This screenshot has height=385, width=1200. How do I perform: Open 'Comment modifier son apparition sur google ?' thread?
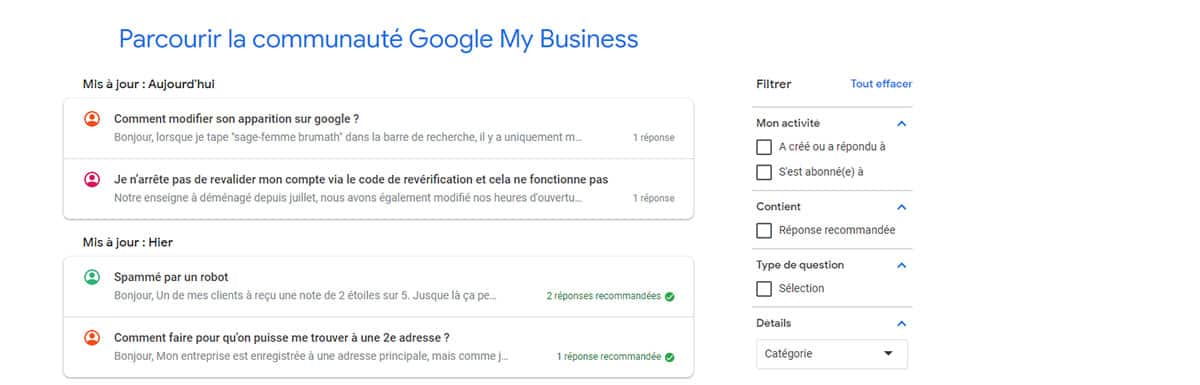[378, 128]
